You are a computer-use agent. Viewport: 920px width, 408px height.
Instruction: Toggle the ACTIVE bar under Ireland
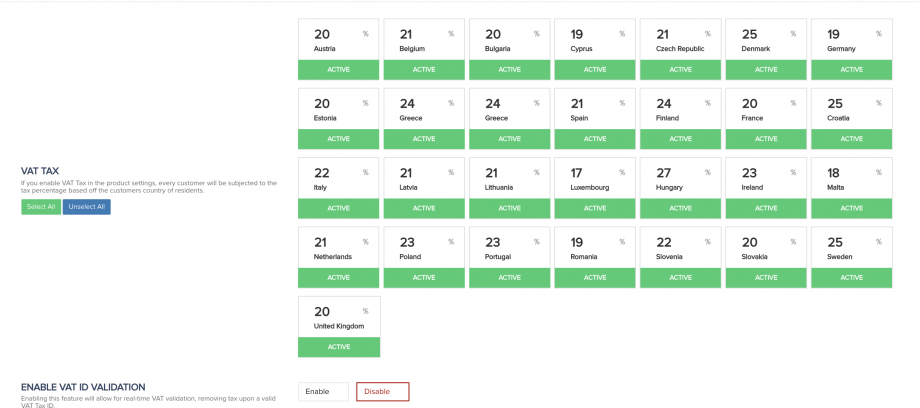766,208
